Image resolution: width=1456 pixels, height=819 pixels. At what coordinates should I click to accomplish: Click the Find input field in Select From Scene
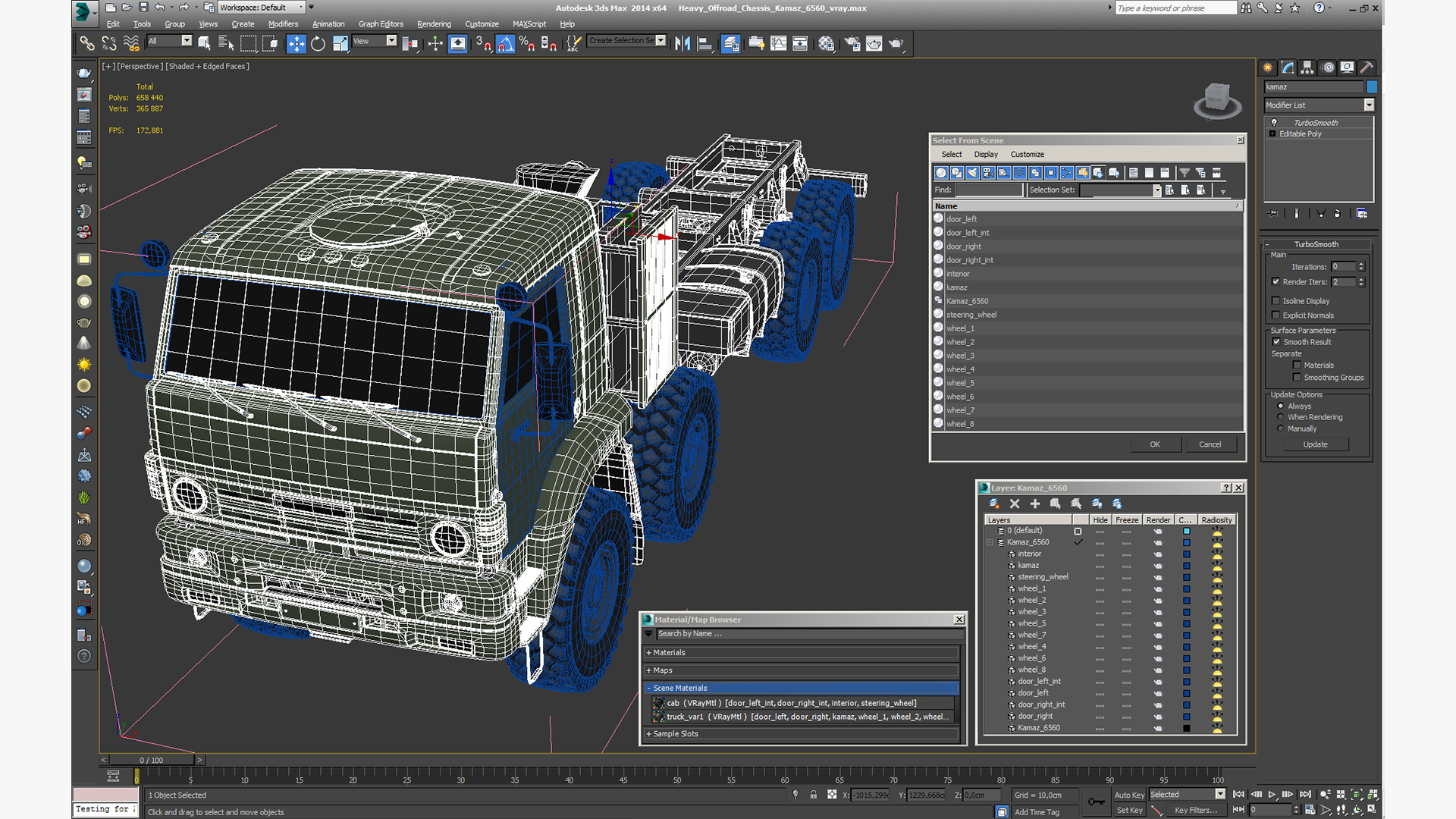coord(989,190)
